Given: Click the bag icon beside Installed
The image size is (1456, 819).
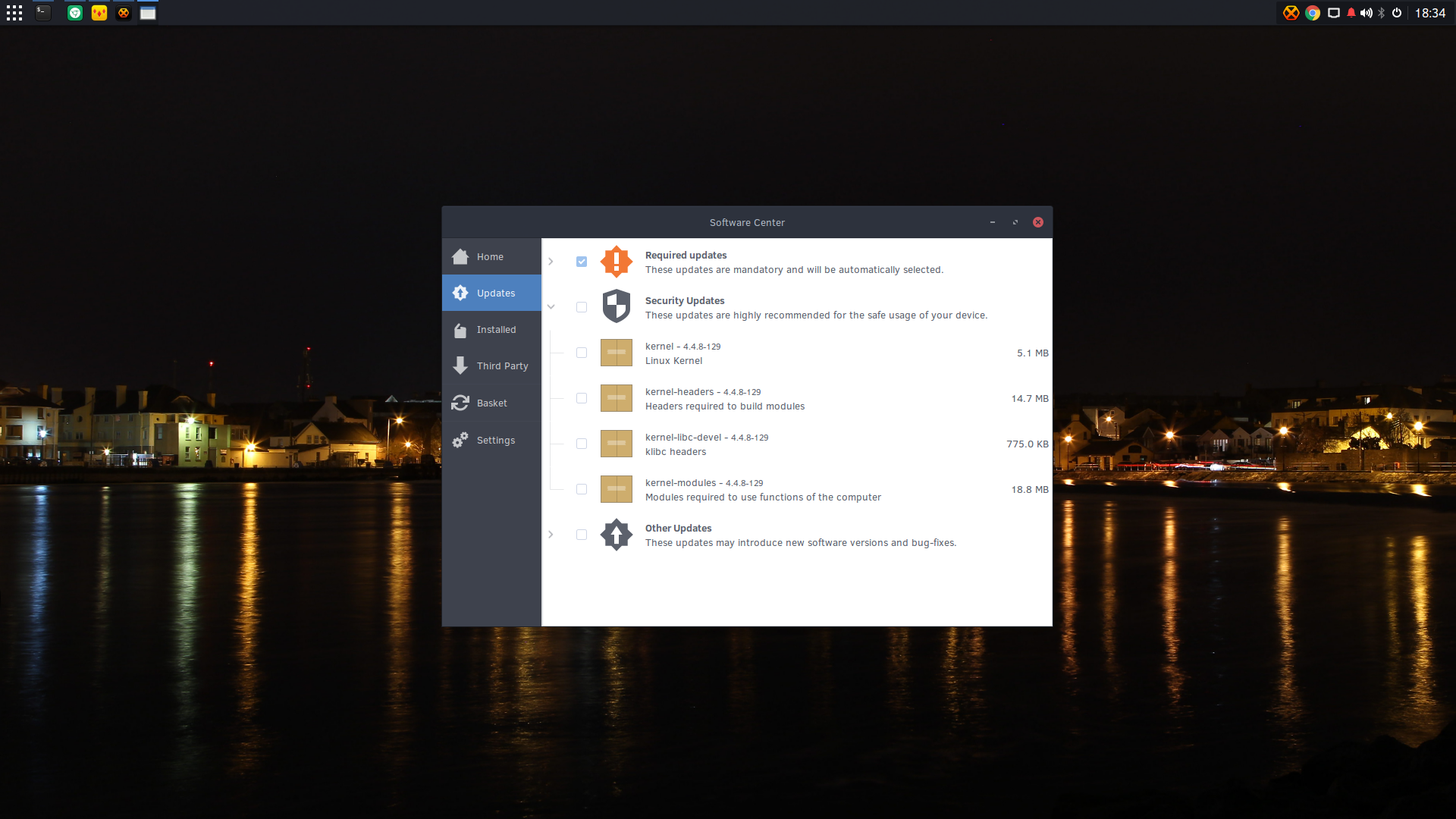Looking at the screenshot, I should pyautogui.click(x=460, y=330).
